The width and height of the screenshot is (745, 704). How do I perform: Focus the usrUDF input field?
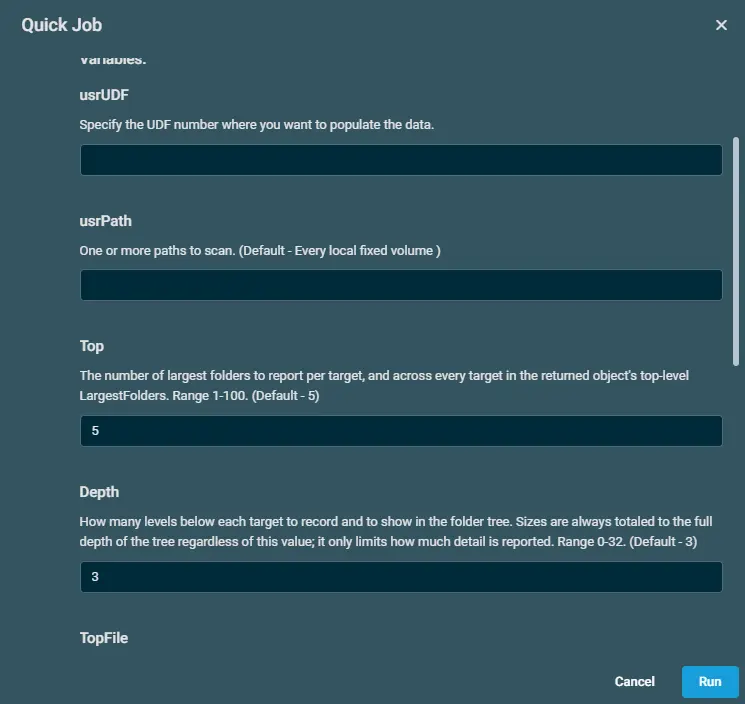pos(401,160)
